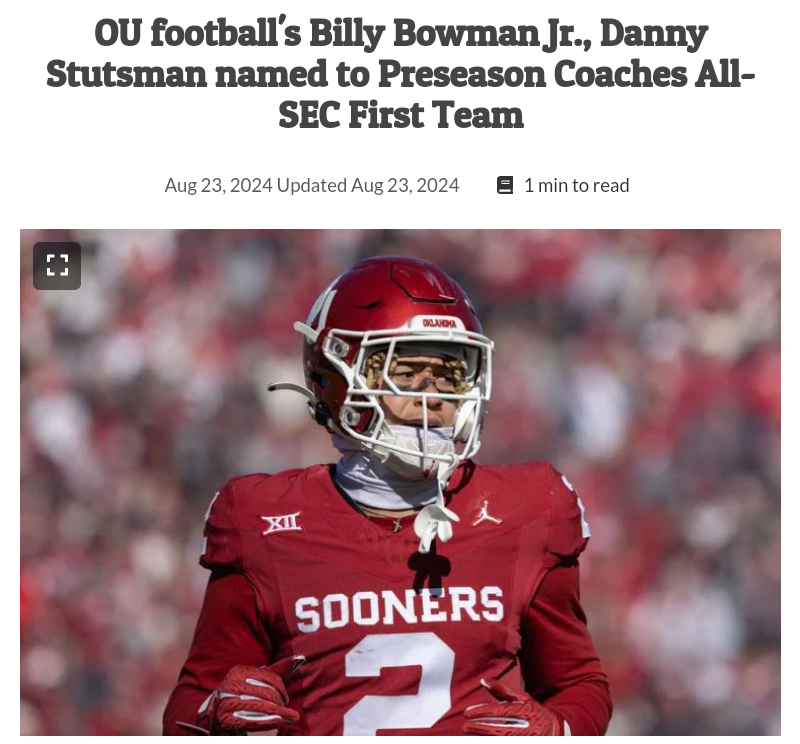Click the Oklahoma label on the helmet bumper
This screenshot has height=744, width=800.
(439, 323)
